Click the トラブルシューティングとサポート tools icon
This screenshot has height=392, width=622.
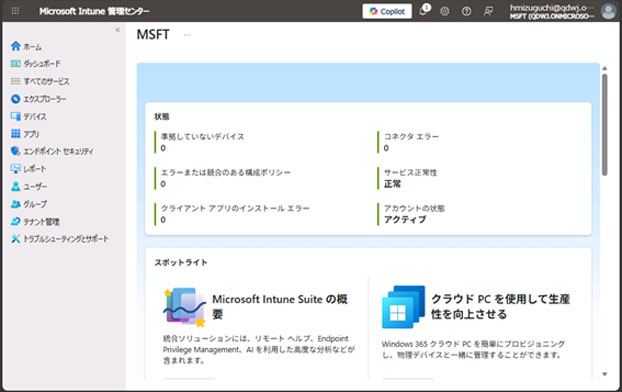[15, 239]
